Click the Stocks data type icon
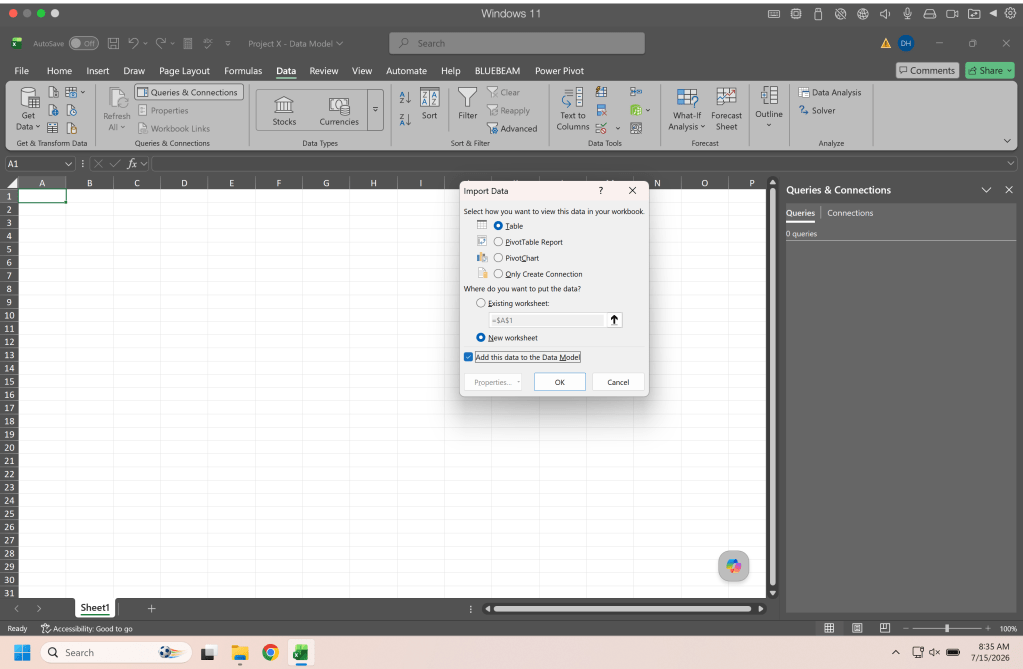Viewport: 1023px width, 669px height. click(284, 104)
